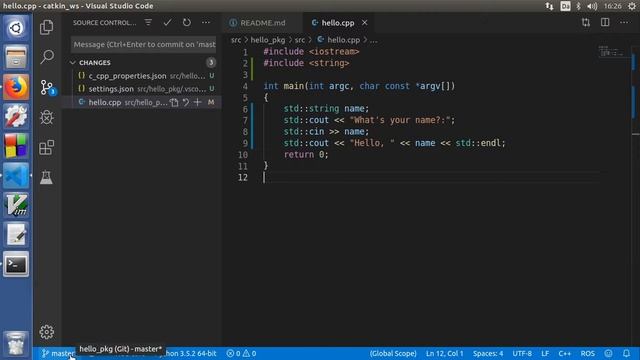This screenshot has width=640, height=360.
Task: Change indentation via Spaces: 4
Action: pos(488,353)
